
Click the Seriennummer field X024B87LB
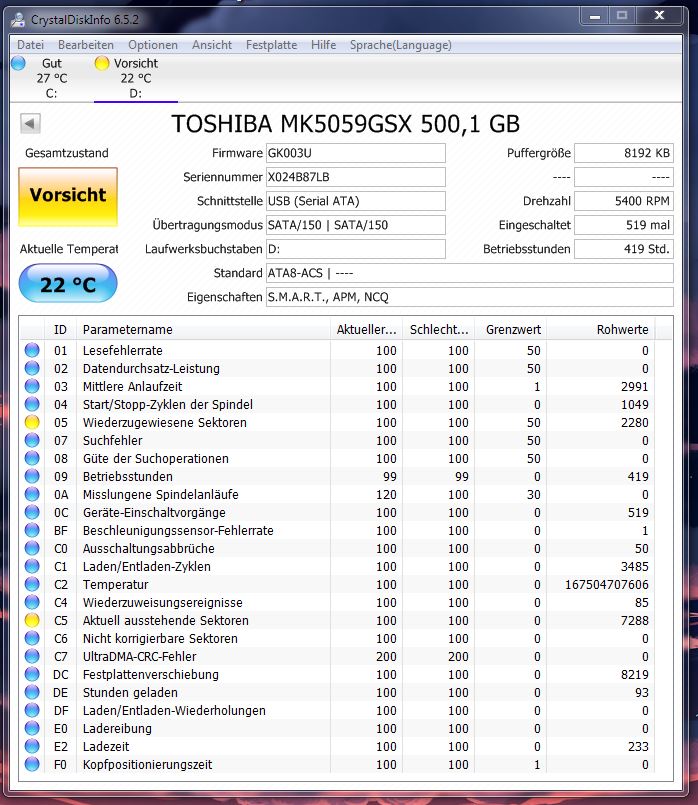[356, 177]
